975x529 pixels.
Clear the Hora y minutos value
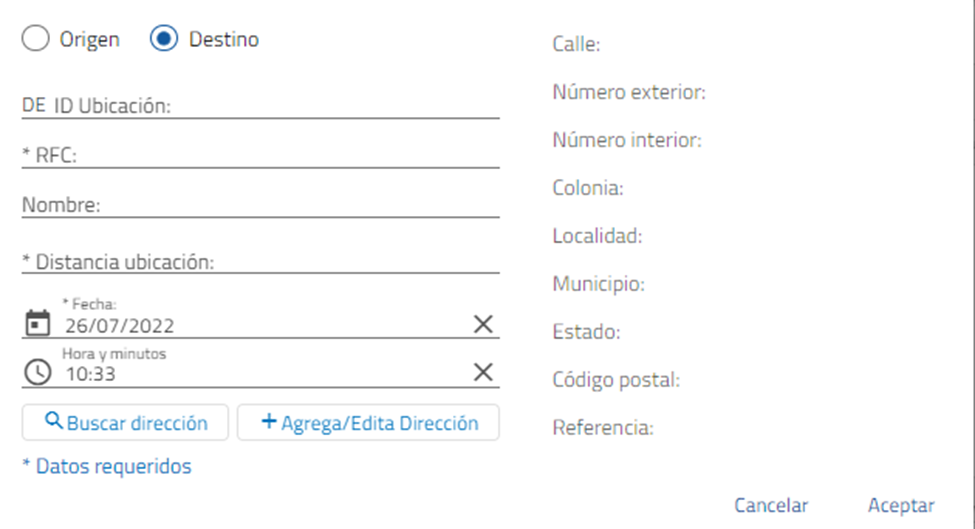coord(483,372)
